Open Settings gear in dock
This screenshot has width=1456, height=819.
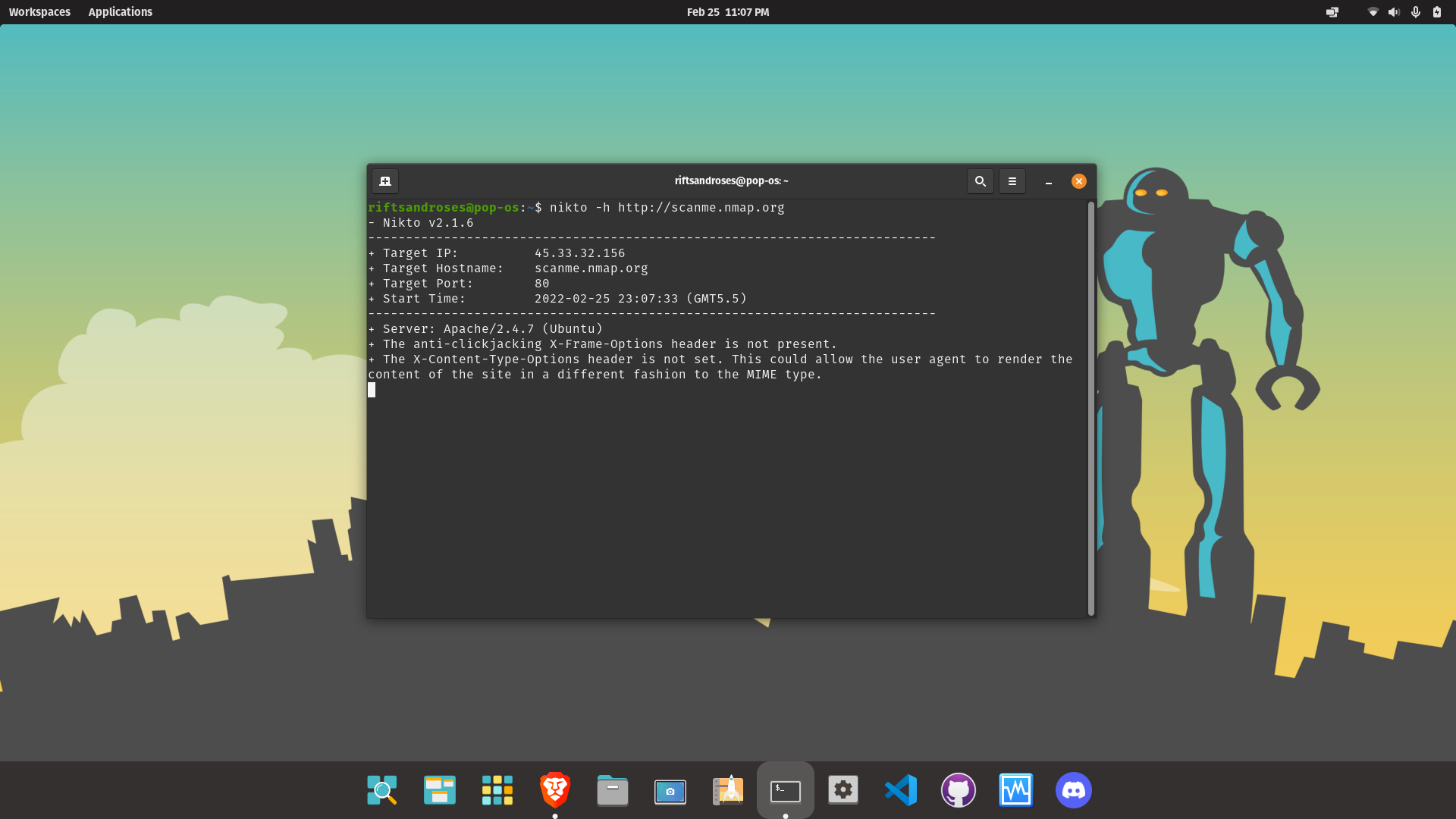(843, 790)
